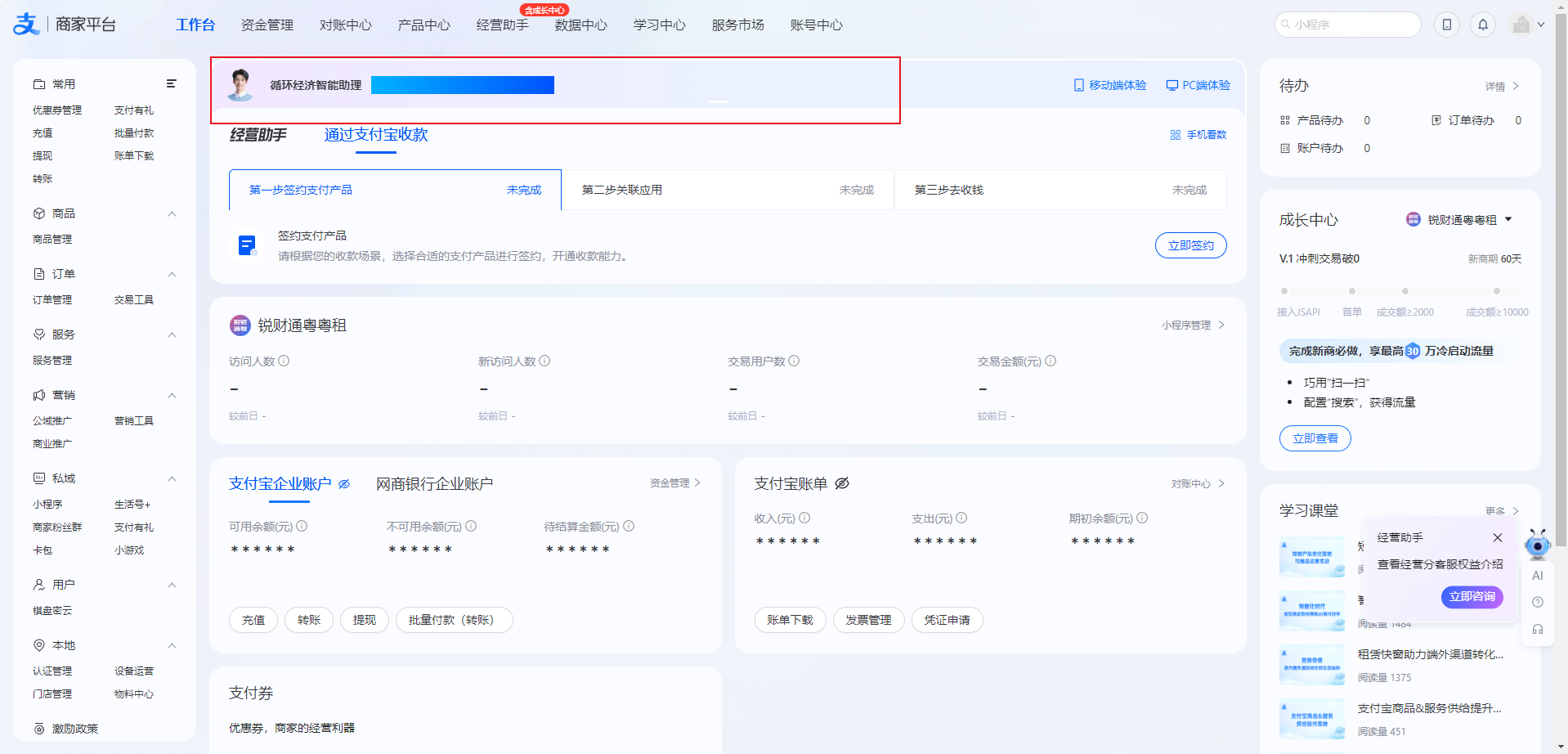Open the headset customer service icon
The image size is (1568, 754).
click(x=1538, y=629)
